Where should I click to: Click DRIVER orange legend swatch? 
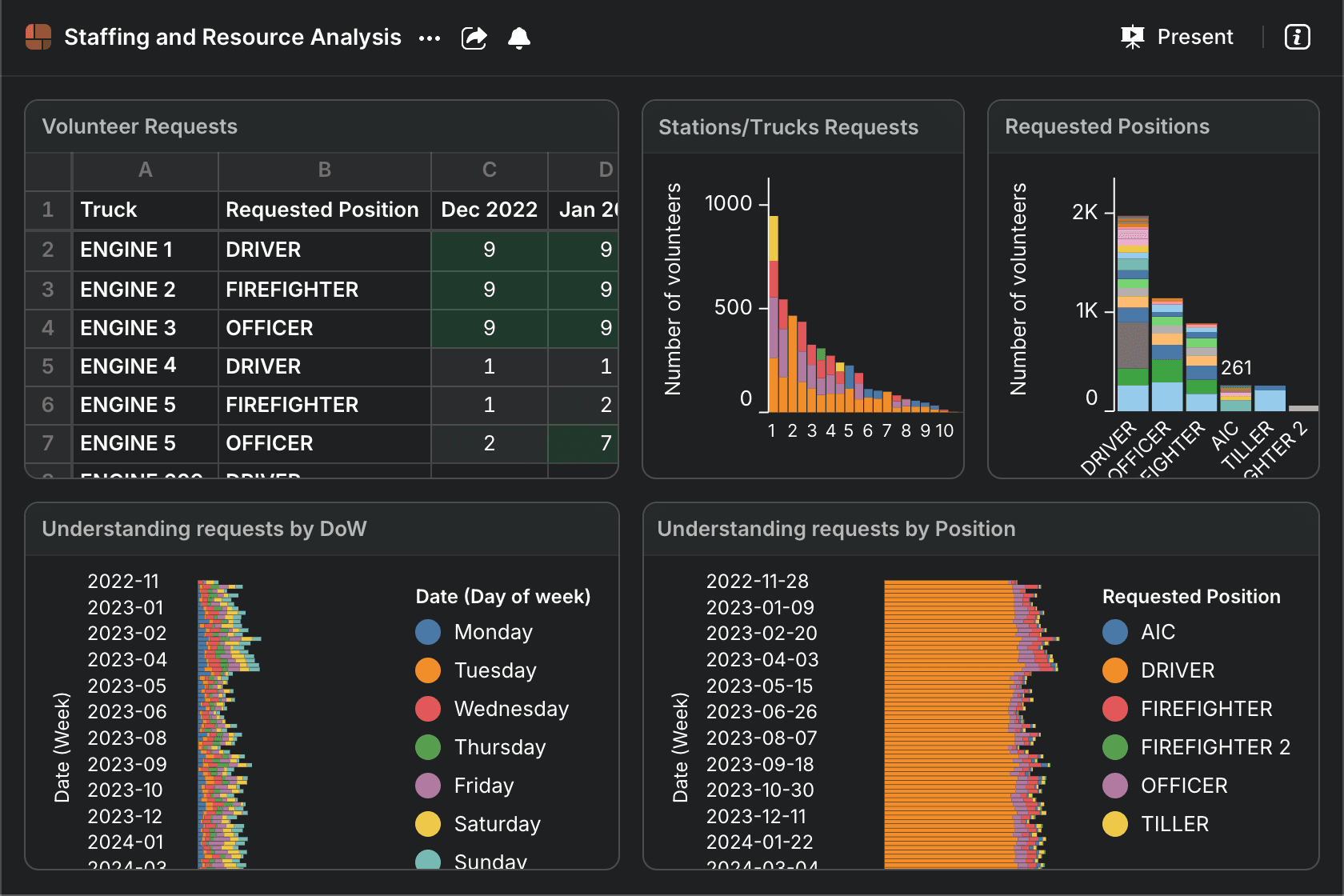(1115, 670)
